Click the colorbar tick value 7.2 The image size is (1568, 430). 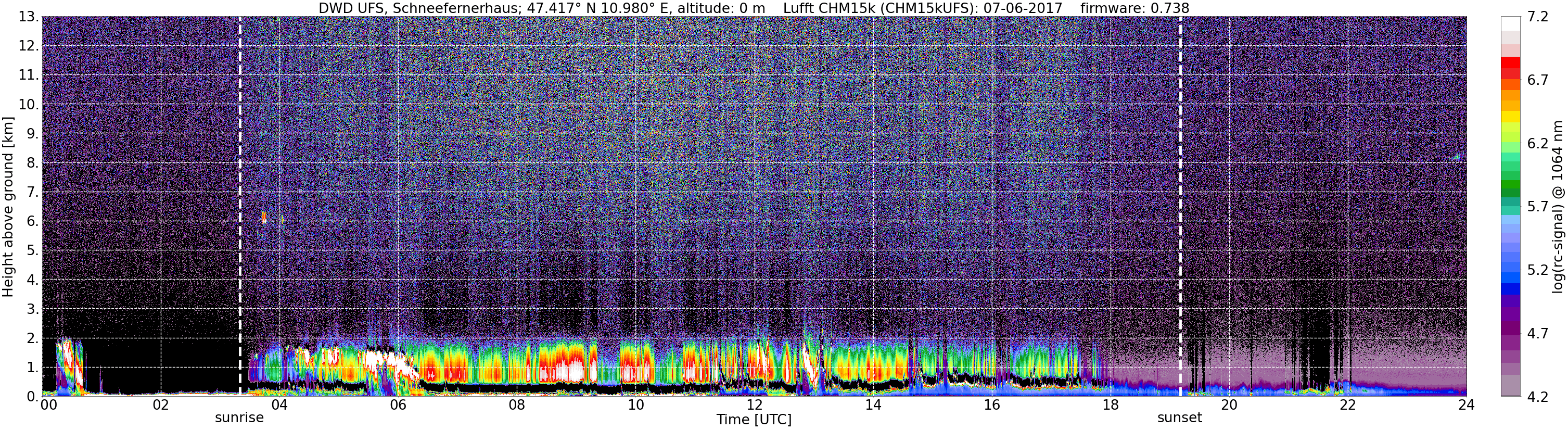tap(1538, 17)
